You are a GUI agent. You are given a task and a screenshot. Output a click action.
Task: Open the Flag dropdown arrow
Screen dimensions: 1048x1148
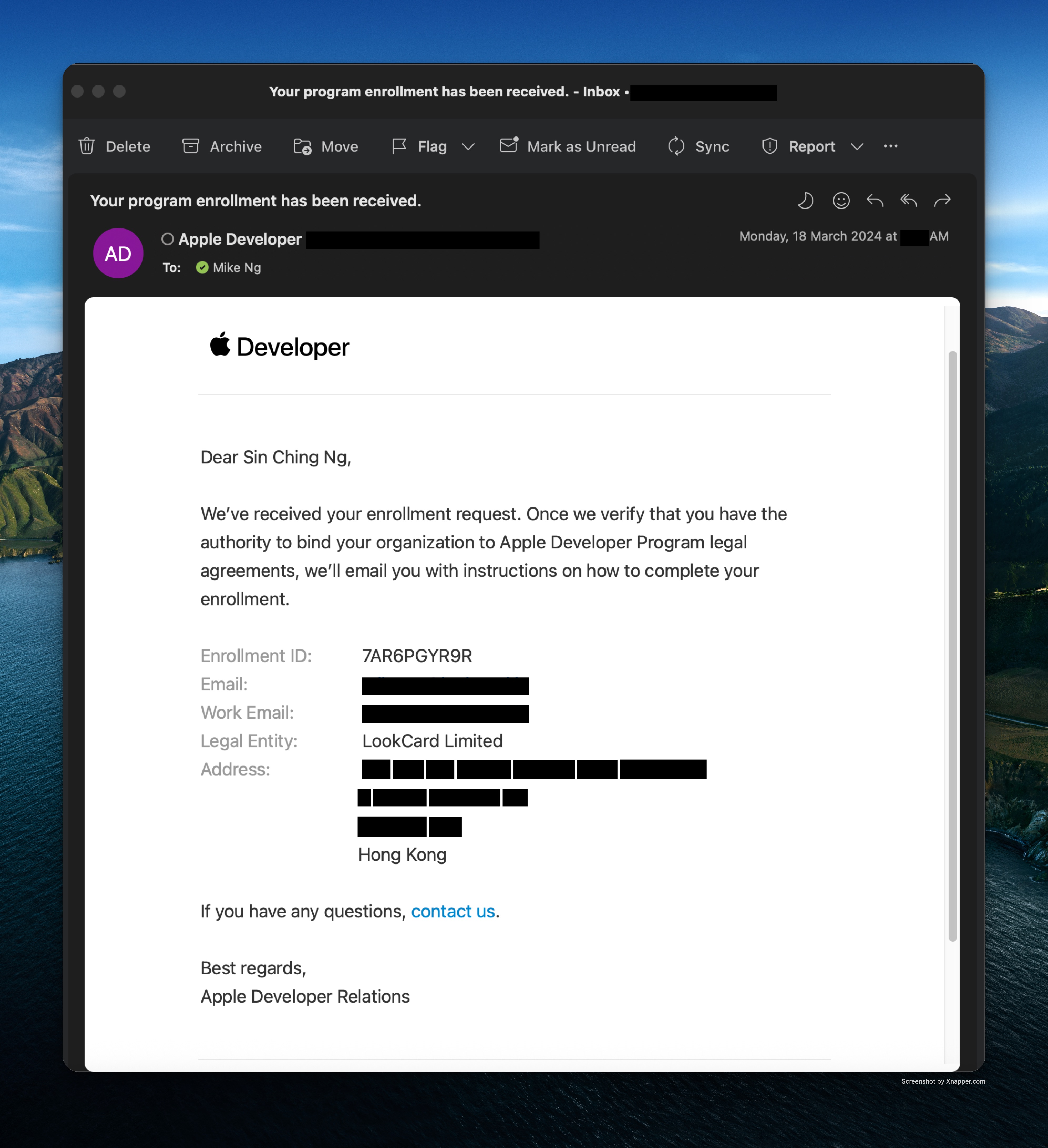pos(468,147)
